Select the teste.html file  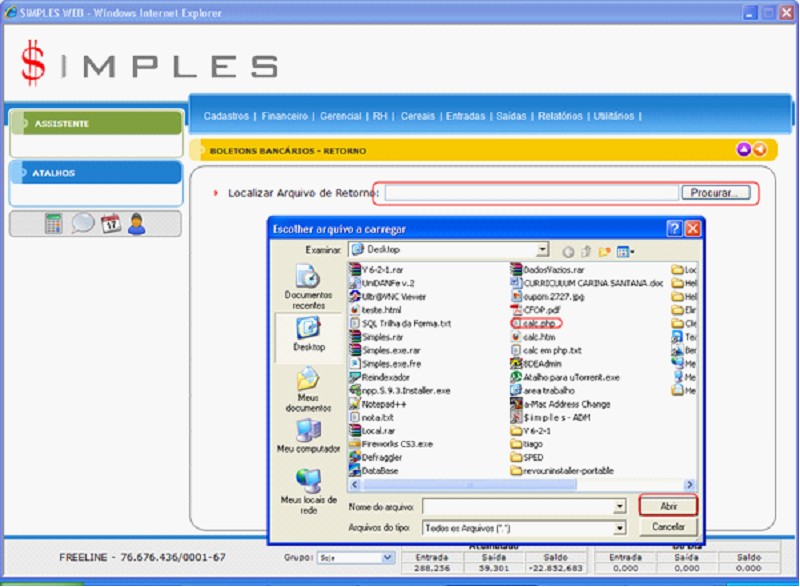[376, 310]
